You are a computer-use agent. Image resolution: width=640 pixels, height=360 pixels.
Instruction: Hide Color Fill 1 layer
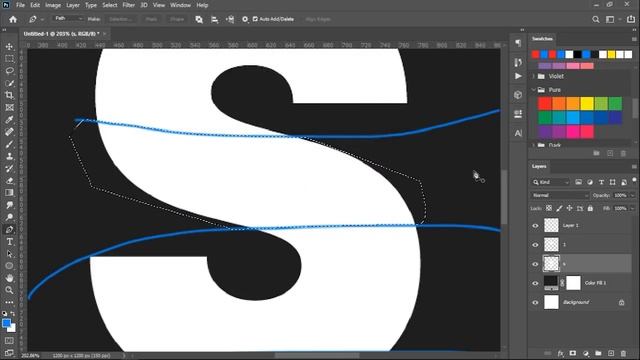click(x=536, y=283)
